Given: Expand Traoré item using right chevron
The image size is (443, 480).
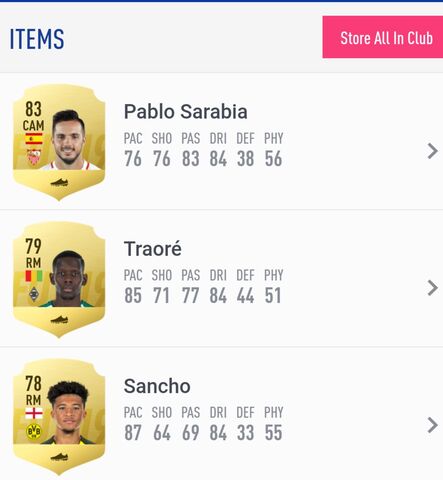Looking at the screenshot, I should pyautogui.click(x=432, y=288).
